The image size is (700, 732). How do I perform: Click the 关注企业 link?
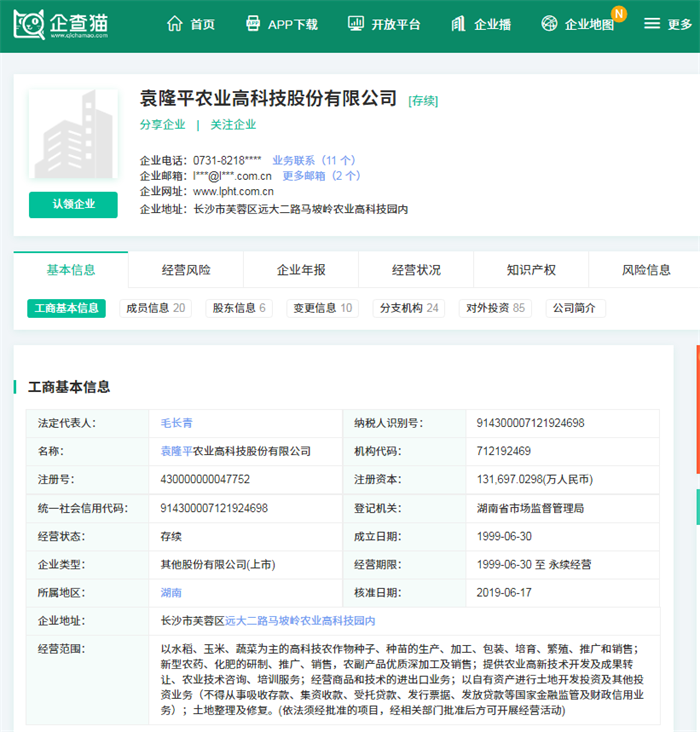coord(233,125)
